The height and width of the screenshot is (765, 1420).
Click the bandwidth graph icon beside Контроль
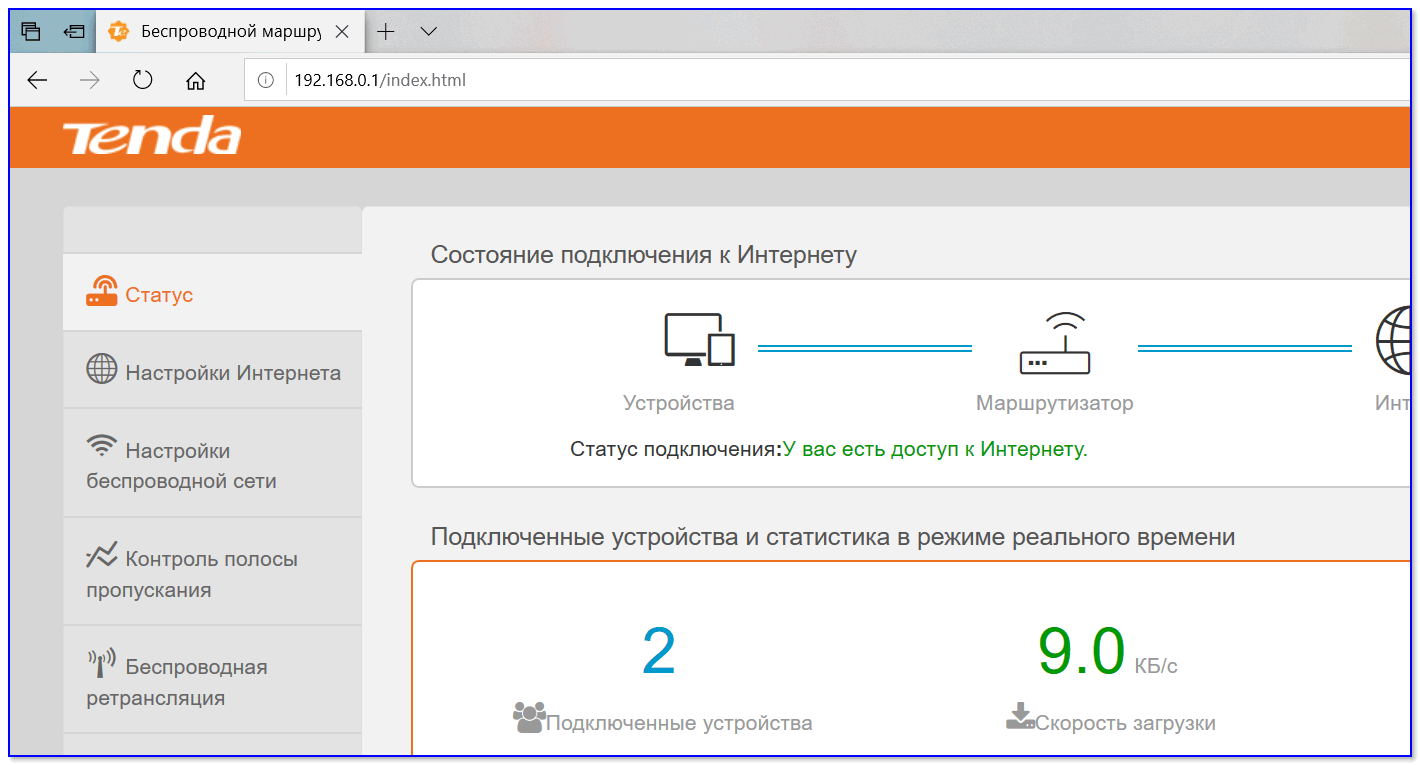pyautogui.click(x=101, y=556)
